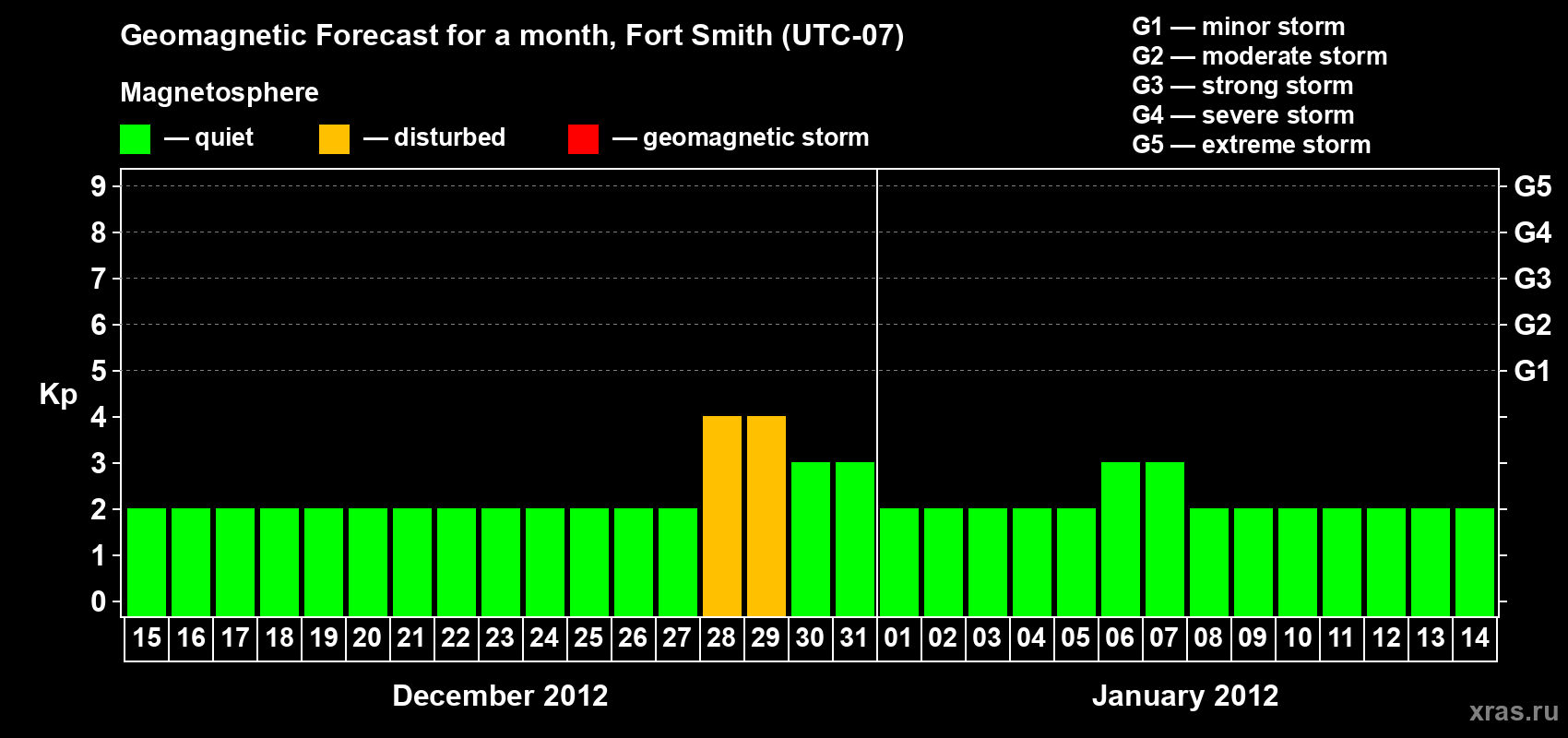Screen dimensions: 1568x738
Task: Click the '— quiet' legend label
Action: pos(208,137)
